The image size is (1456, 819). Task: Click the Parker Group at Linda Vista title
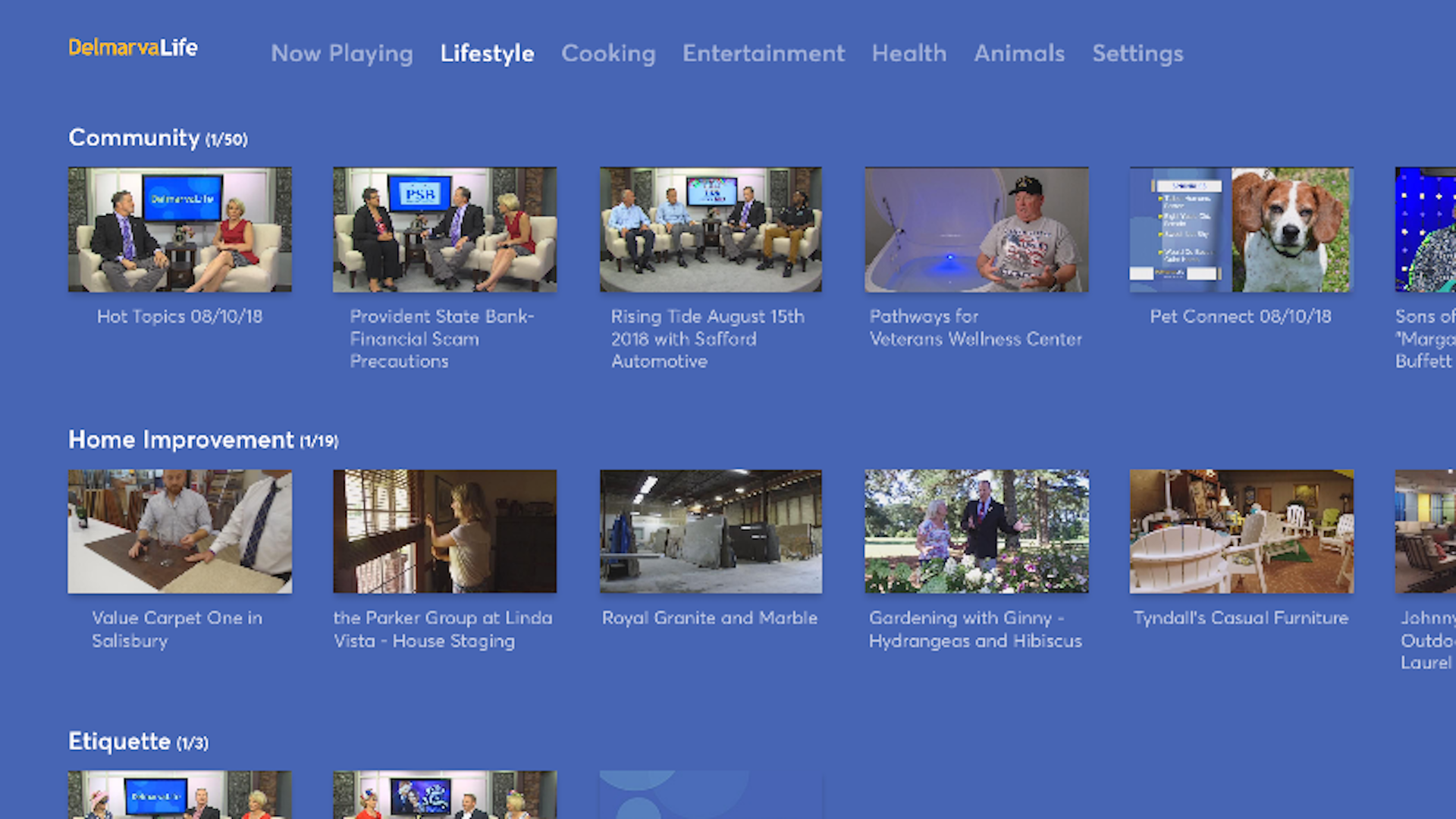443,629
